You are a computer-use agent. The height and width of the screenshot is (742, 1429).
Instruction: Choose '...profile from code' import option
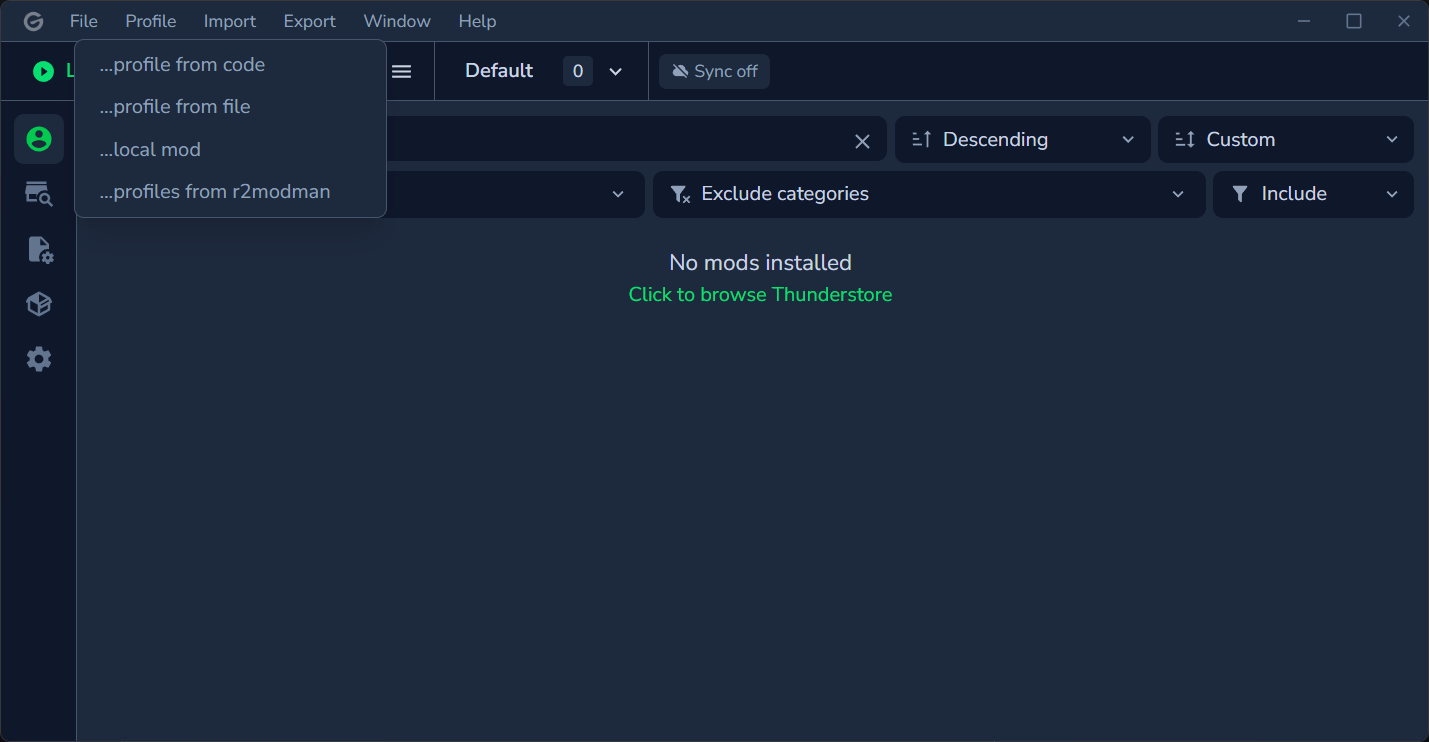pyautogui.click(x=230, y=65)
